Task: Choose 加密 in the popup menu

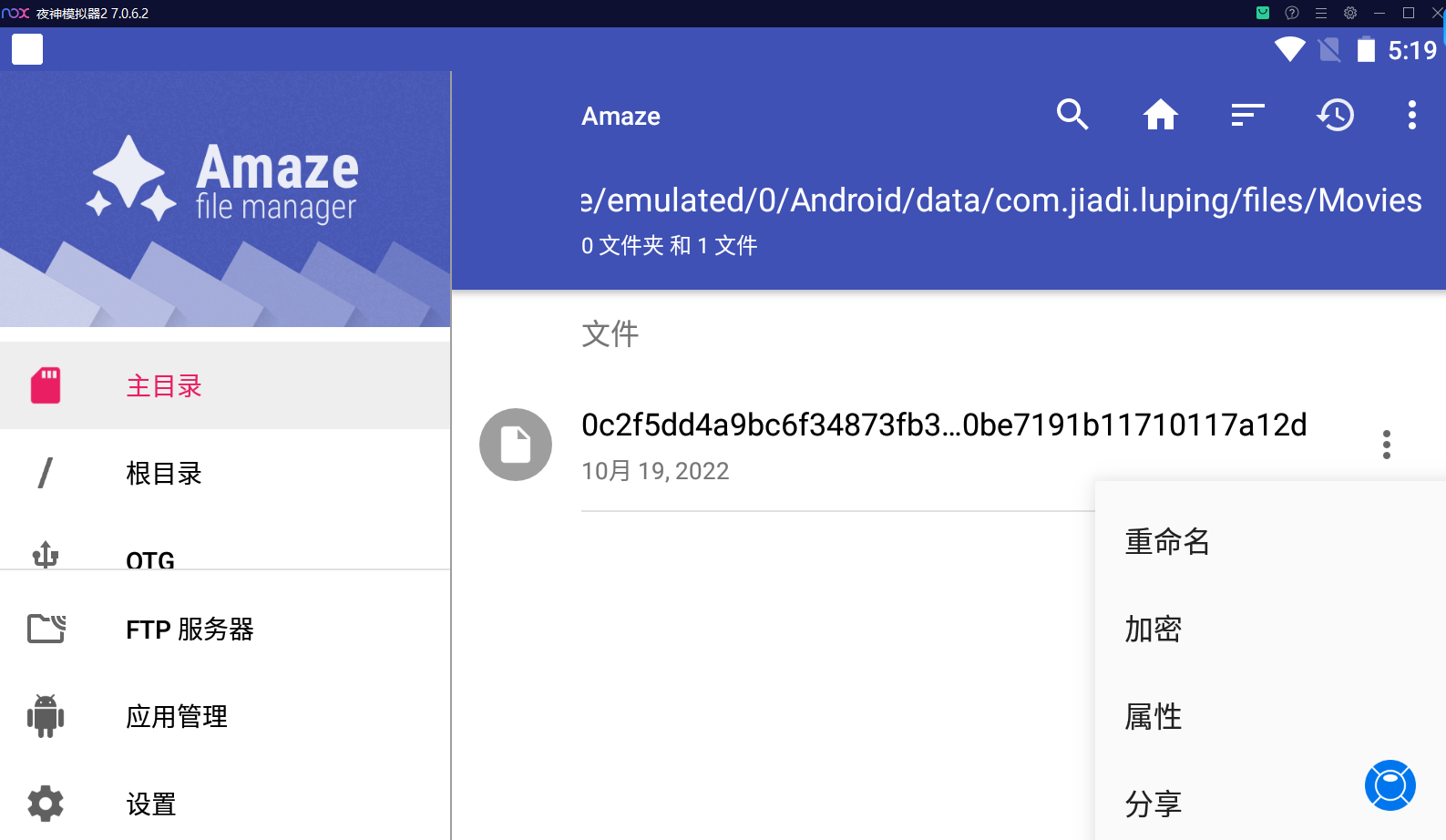Action: click(x=1154, y=630)
